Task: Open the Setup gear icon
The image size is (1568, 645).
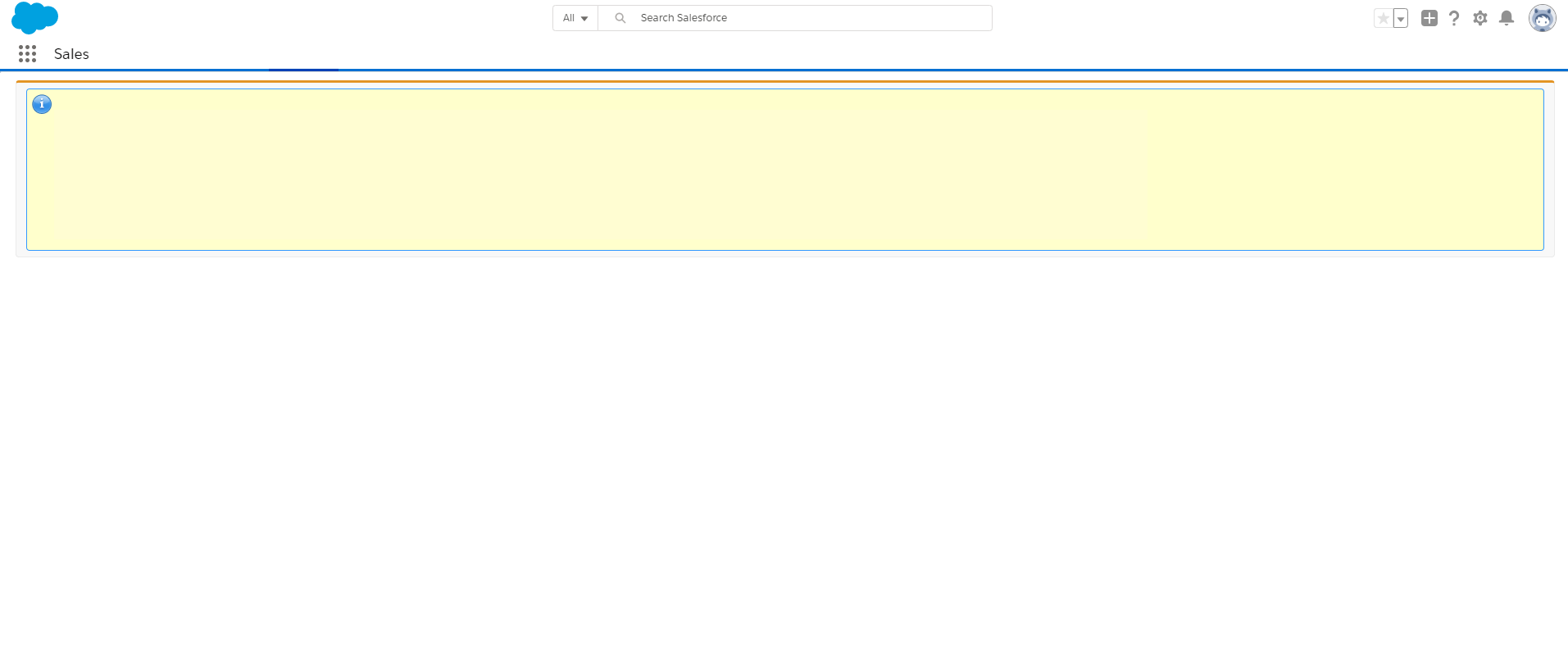Action: pyautogui.click(x=1480, y=18)
